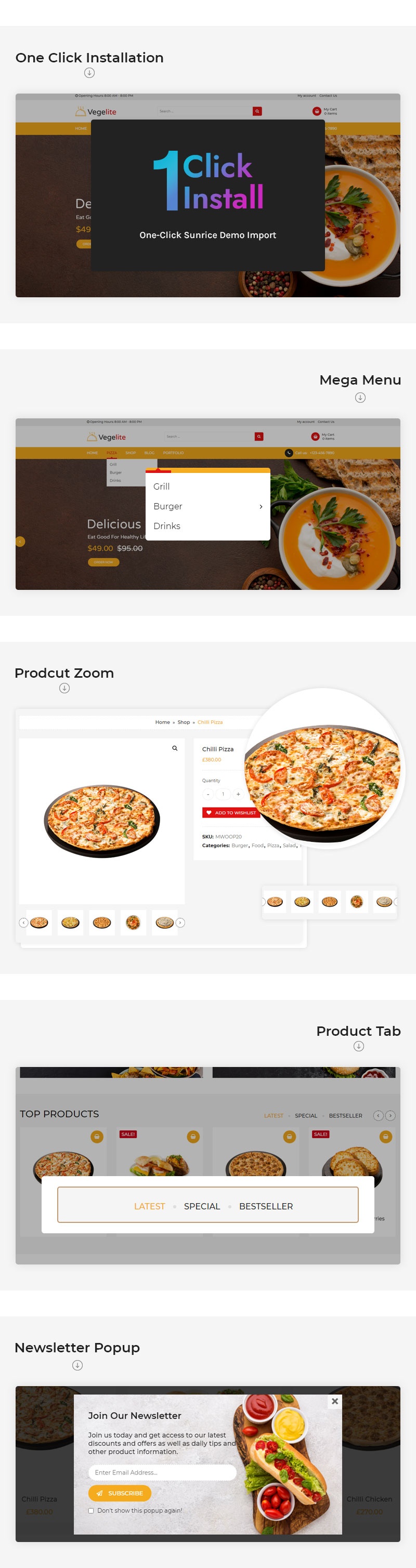This screenshot has width=416, height=1568.
Task: Open the PIZZA dropdown in Mega Menu navbar
Action: coord(111,453)
